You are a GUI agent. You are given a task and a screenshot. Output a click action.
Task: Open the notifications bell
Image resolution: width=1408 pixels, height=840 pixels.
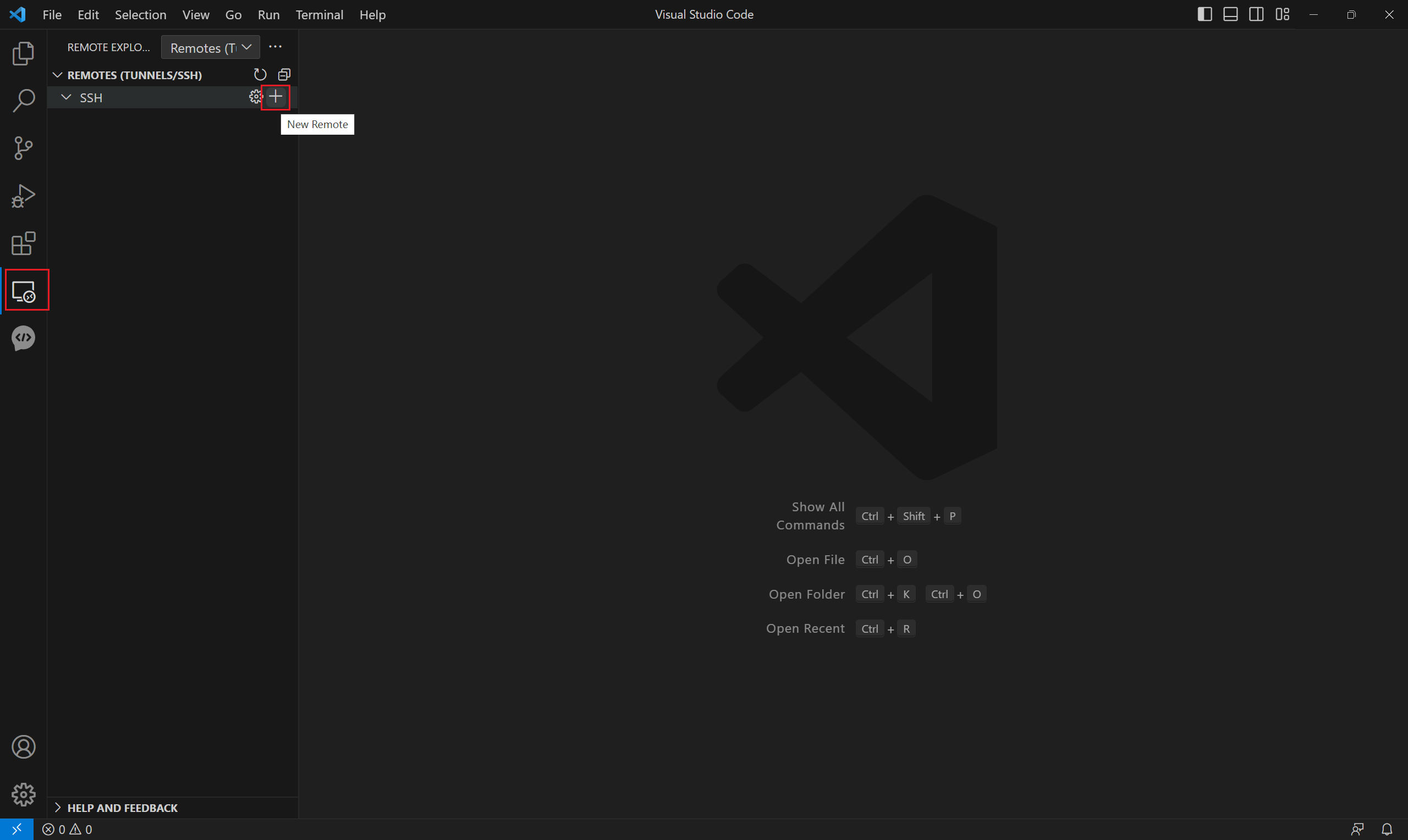tap(1387, 829)
